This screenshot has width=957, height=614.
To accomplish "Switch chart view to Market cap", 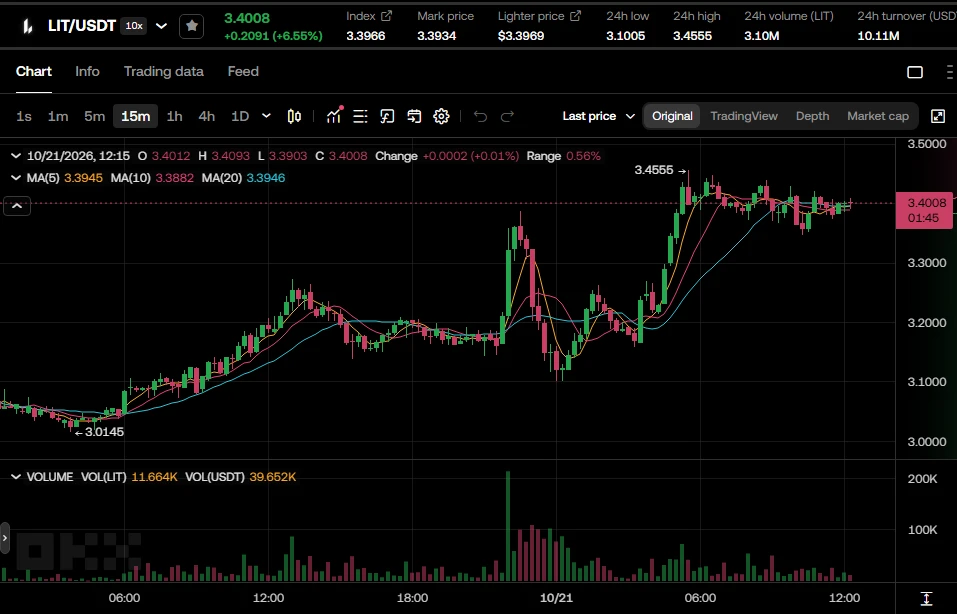I will coord(878,116).
